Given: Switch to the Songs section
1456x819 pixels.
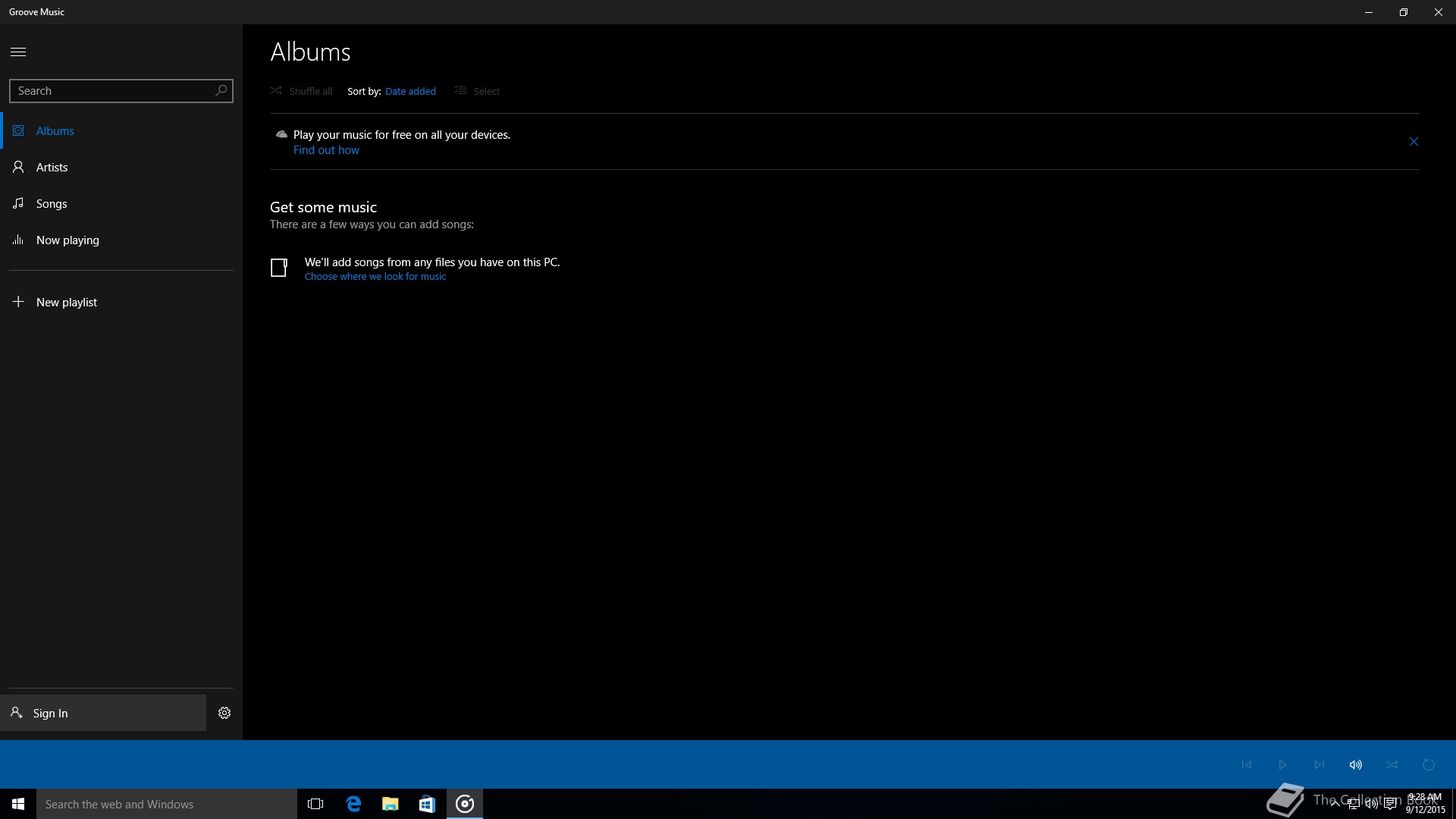Looking at the screenshot, I should click(x=121, y=203).
